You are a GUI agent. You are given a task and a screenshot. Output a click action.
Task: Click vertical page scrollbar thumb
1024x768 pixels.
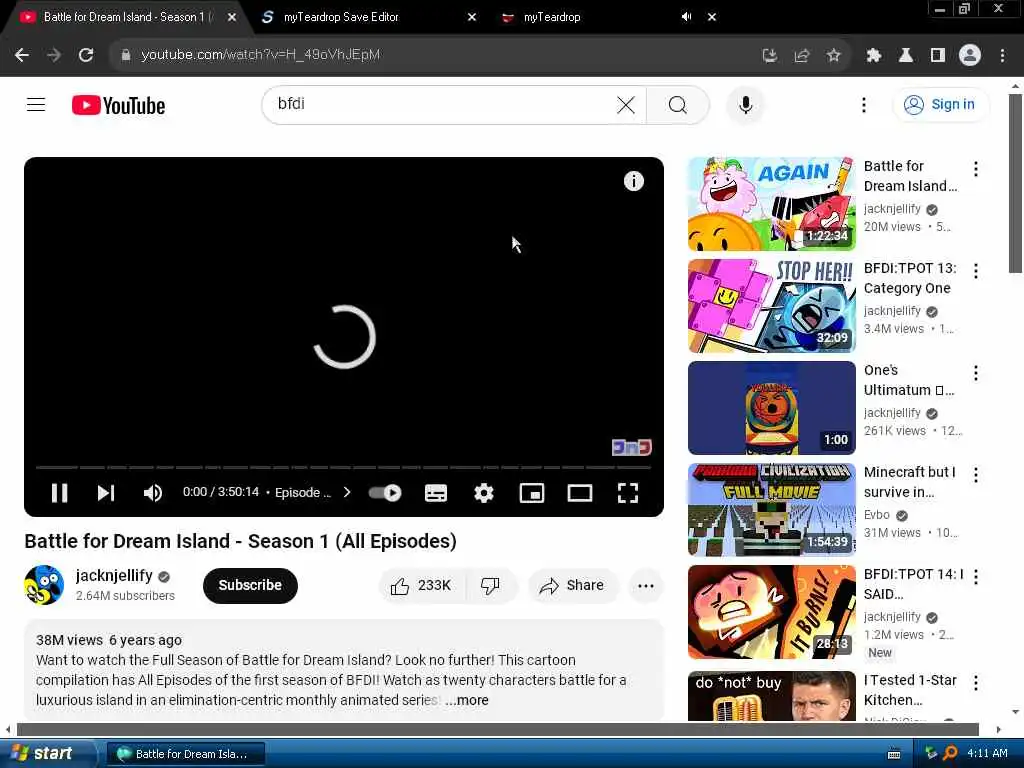(x=1015, y=183)
